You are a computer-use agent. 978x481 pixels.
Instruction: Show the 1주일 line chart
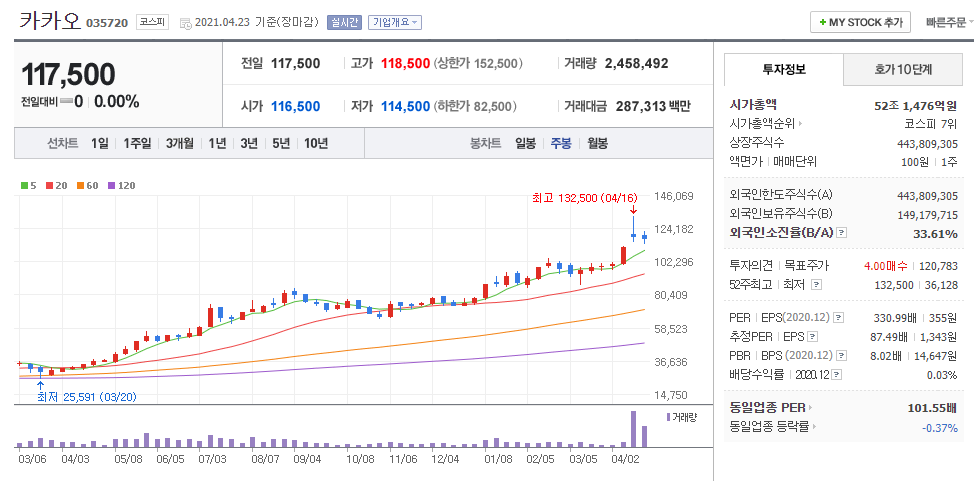click(x=137, y=143)
